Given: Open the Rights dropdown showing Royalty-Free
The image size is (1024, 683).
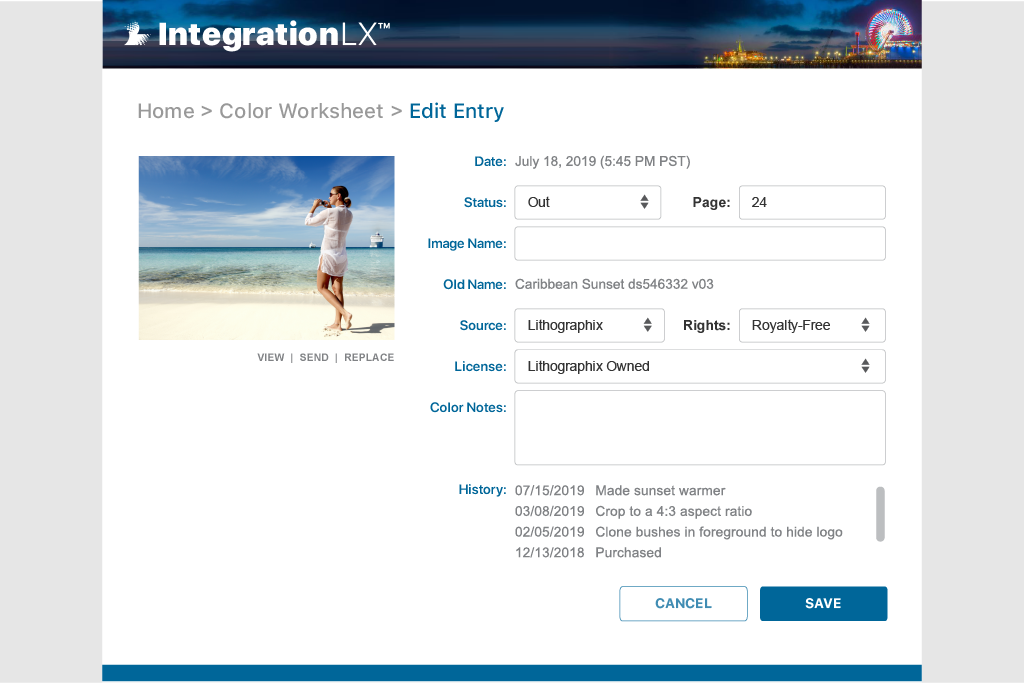Looking at the screenshot, I should point(812,325).
